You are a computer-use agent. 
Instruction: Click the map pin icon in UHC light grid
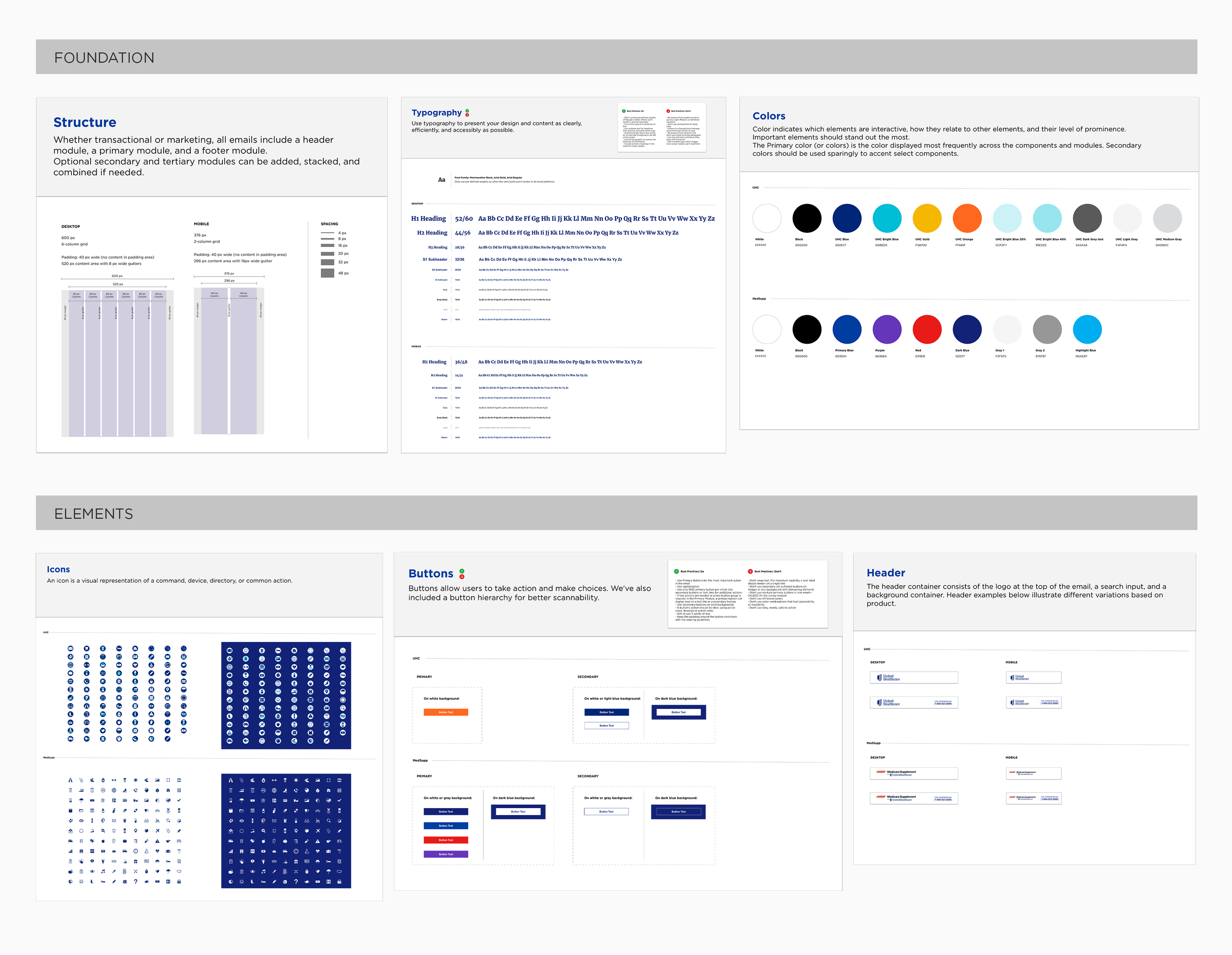pos(168,690)
